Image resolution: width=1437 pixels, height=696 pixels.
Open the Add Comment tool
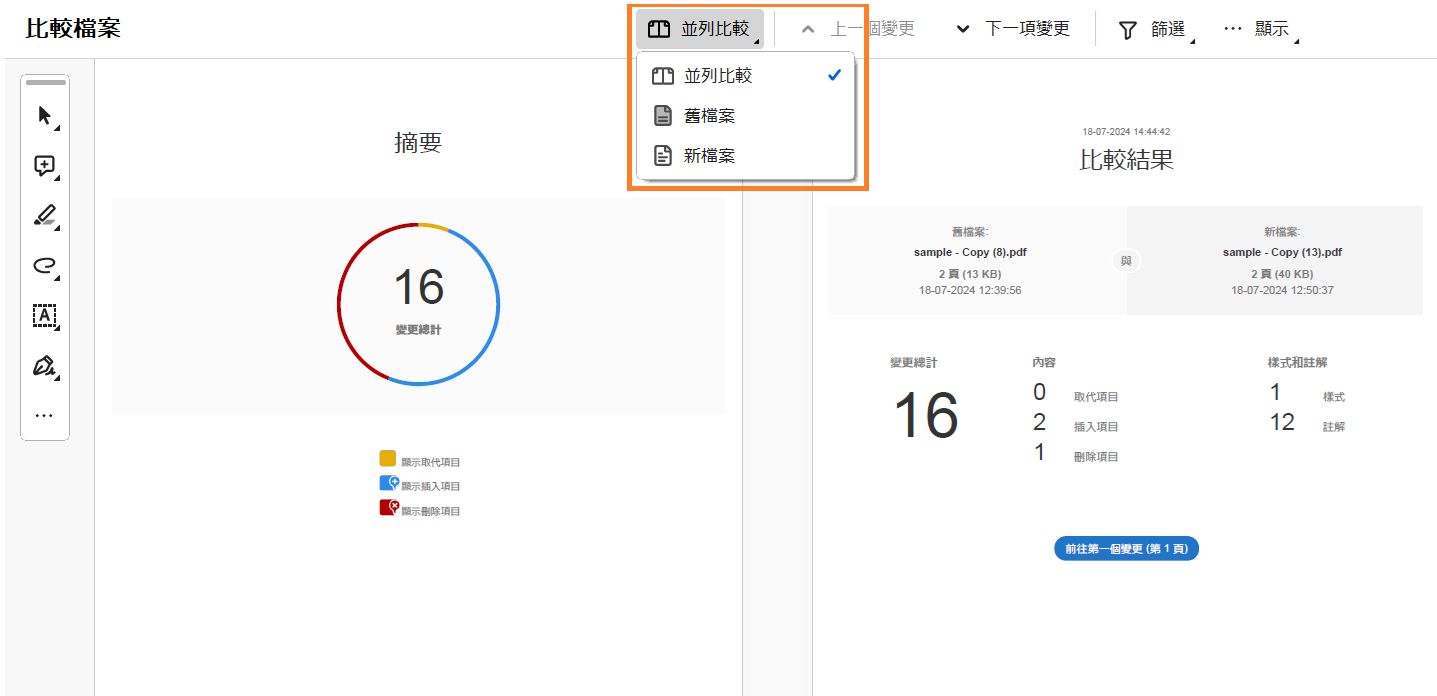[x=44, y=166]
